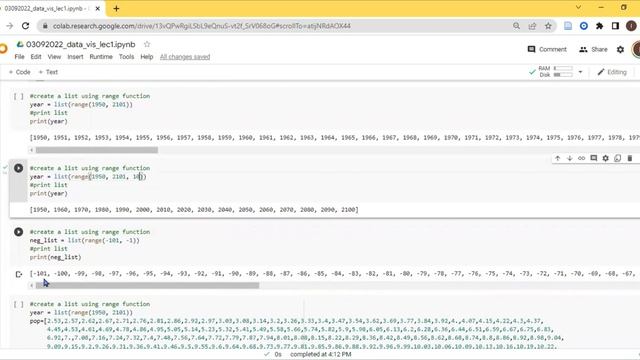Open the browser extensions puzzle icon
Viewport: 640px width, 360px height.
[600, 26]
